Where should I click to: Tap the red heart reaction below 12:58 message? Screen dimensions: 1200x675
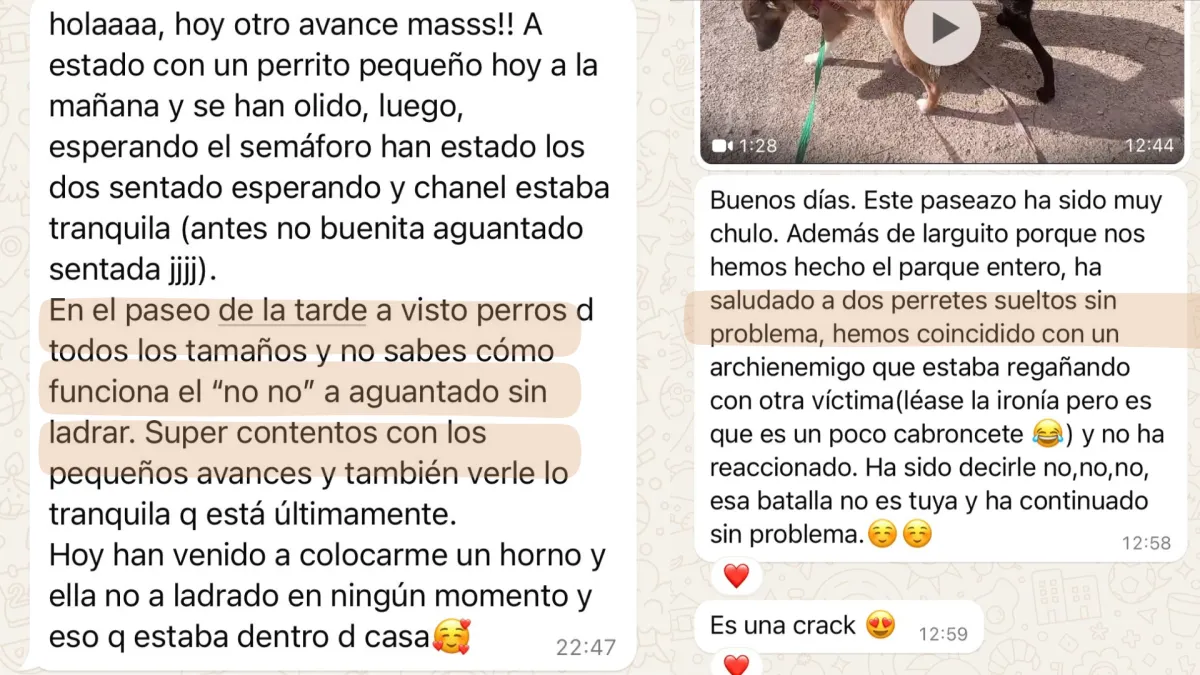(736, 577)
